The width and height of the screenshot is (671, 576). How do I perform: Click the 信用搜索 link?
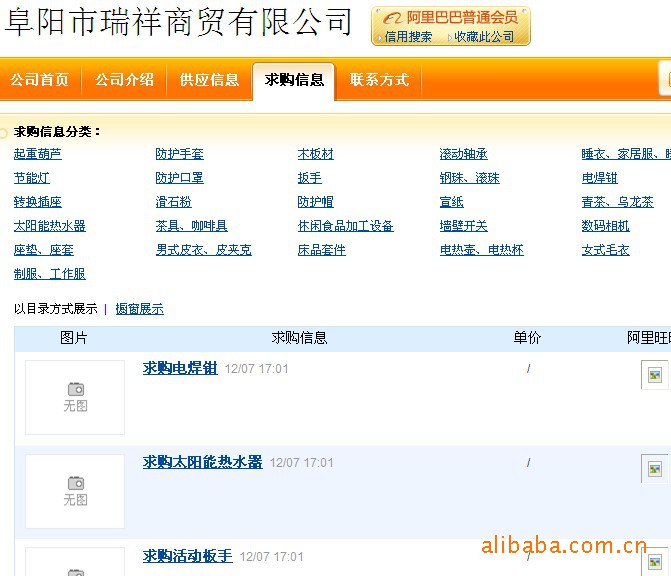[408, 37]
